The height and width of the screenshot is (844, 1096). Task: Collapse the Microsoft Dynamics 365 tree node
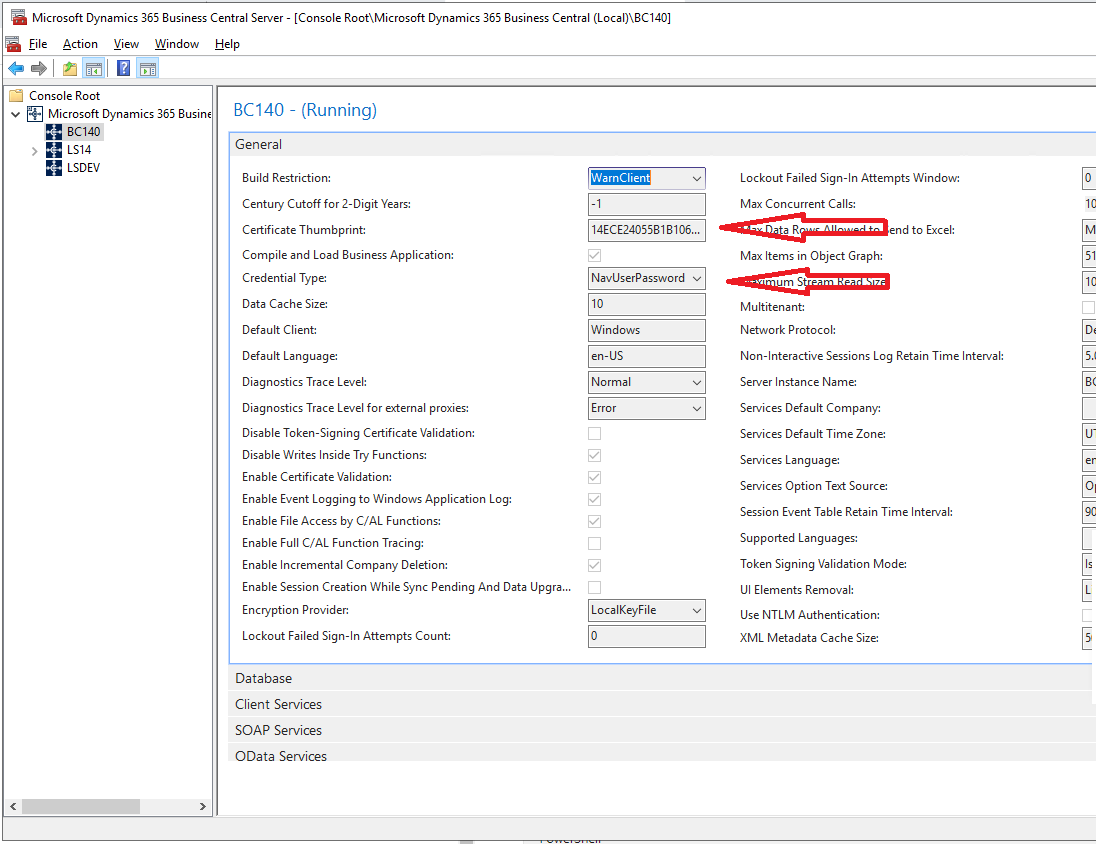tap(16, 114)
